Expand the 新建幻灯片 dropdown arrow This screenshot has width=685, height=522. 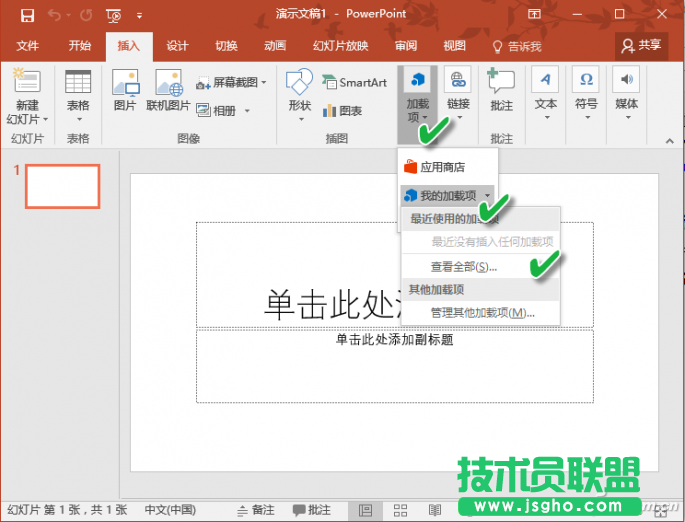[x=45, y=119]
